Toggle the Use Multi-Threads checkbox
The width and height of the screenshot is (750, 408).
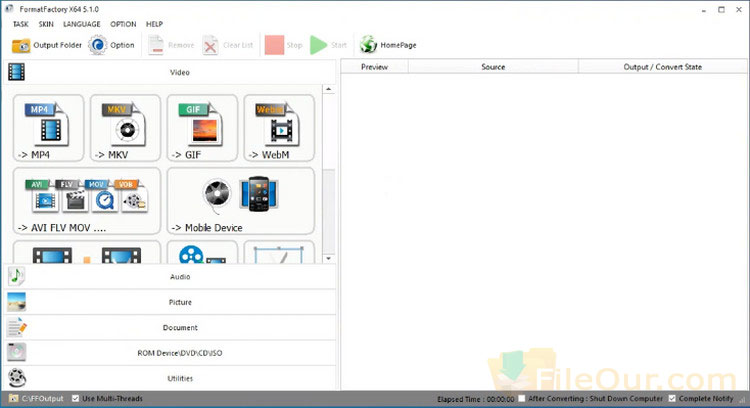point(75,398)
